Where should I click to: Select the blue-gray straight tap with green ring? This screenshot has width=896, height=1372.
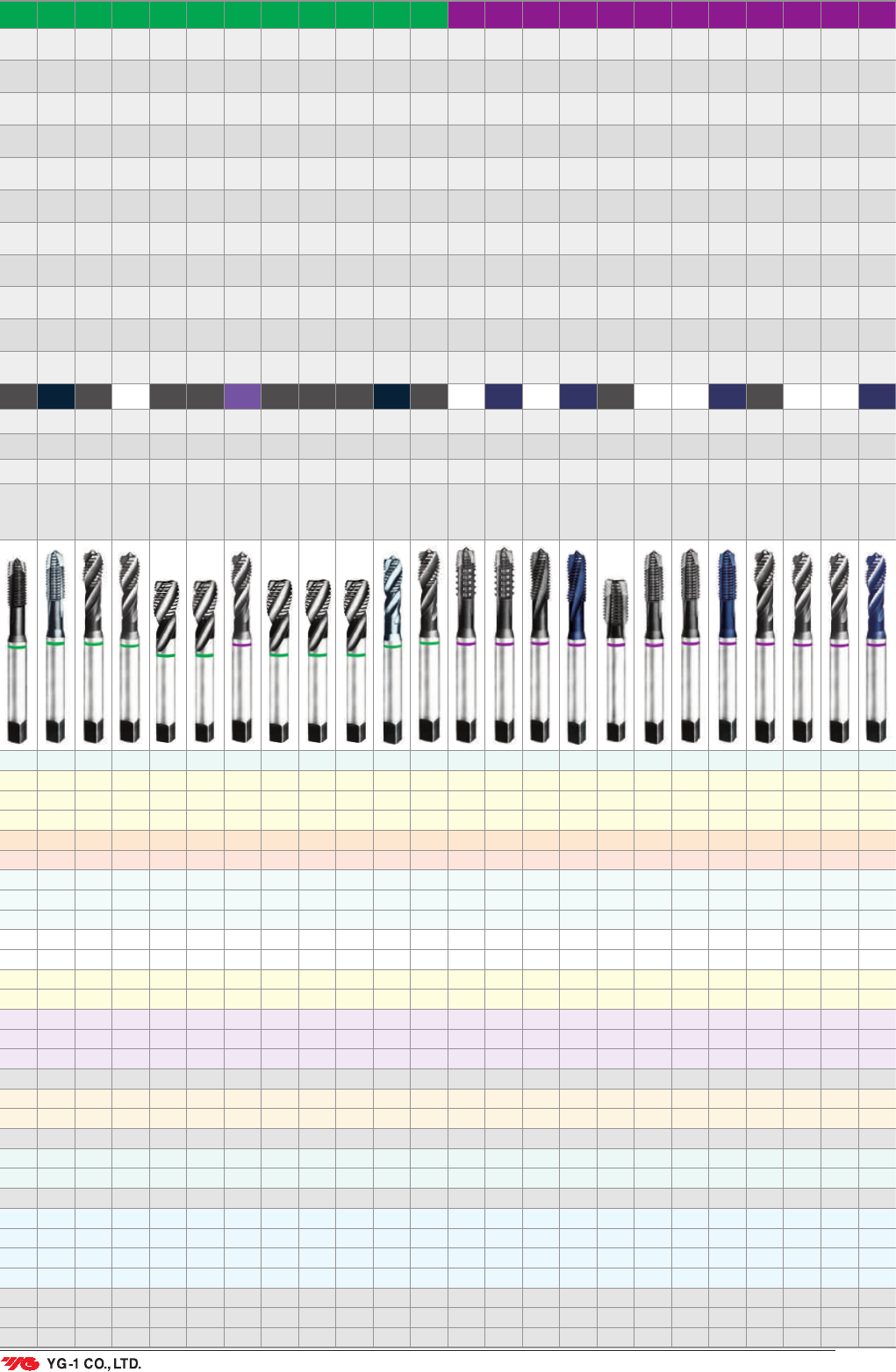[55, 647]
